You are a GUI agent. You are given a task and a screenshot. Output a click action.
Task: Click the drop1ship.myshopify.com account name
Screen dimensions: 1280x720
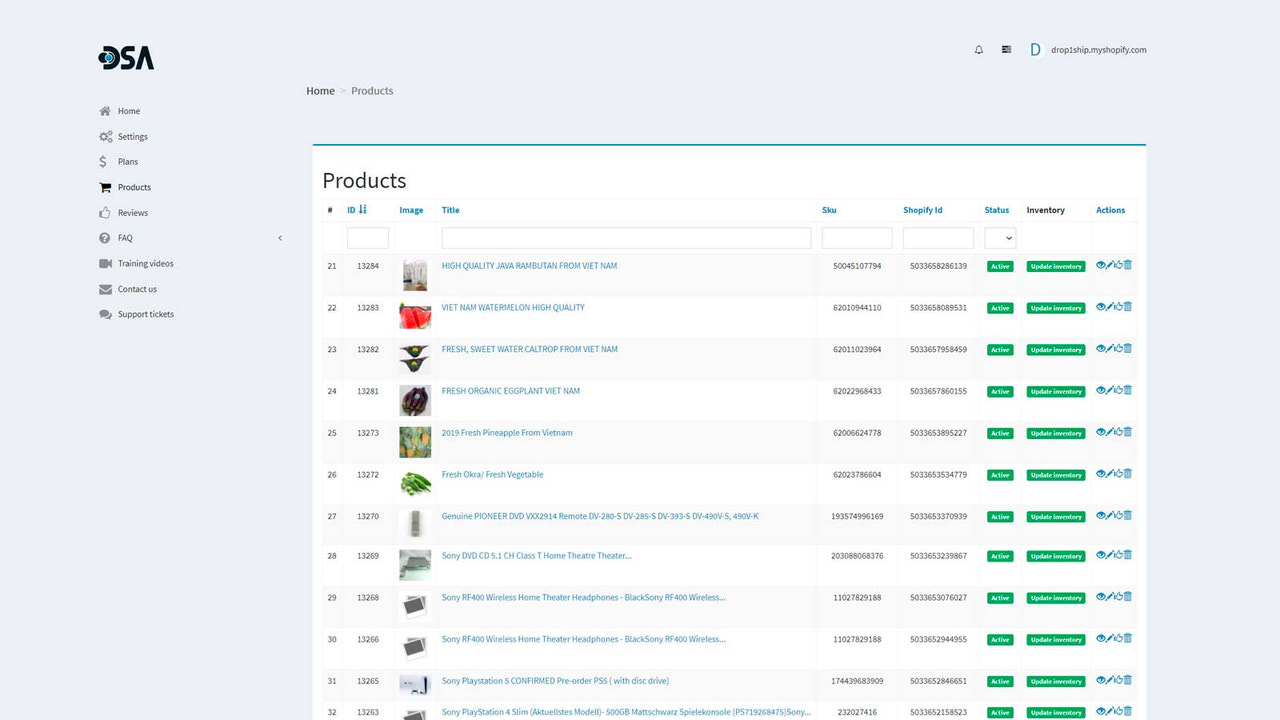pos(1098,49)
